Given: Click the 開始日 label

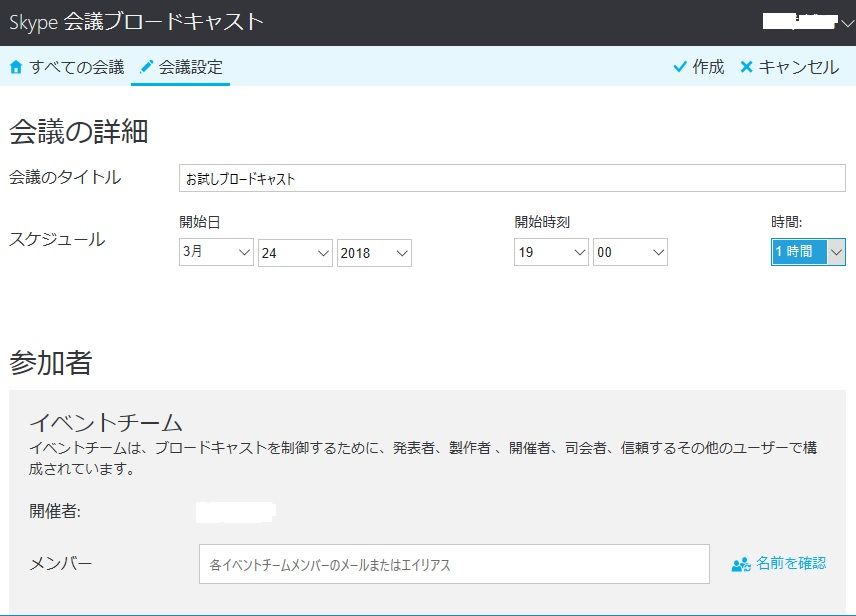Looking at the screenshot, I should [200, 222].
